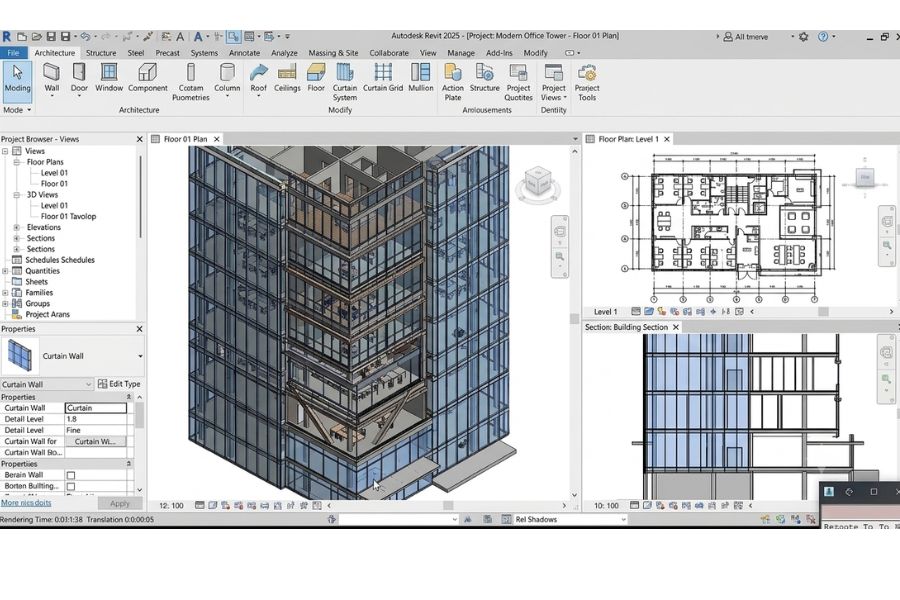Open the Action Plate tool
The image size is (900, 600).
(453, 82)
